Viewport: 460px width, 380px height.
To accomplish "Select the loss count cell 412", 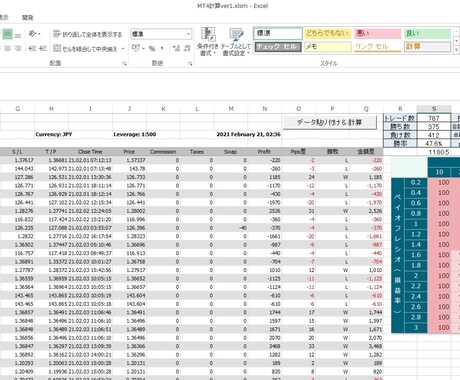I will [434, 135].
